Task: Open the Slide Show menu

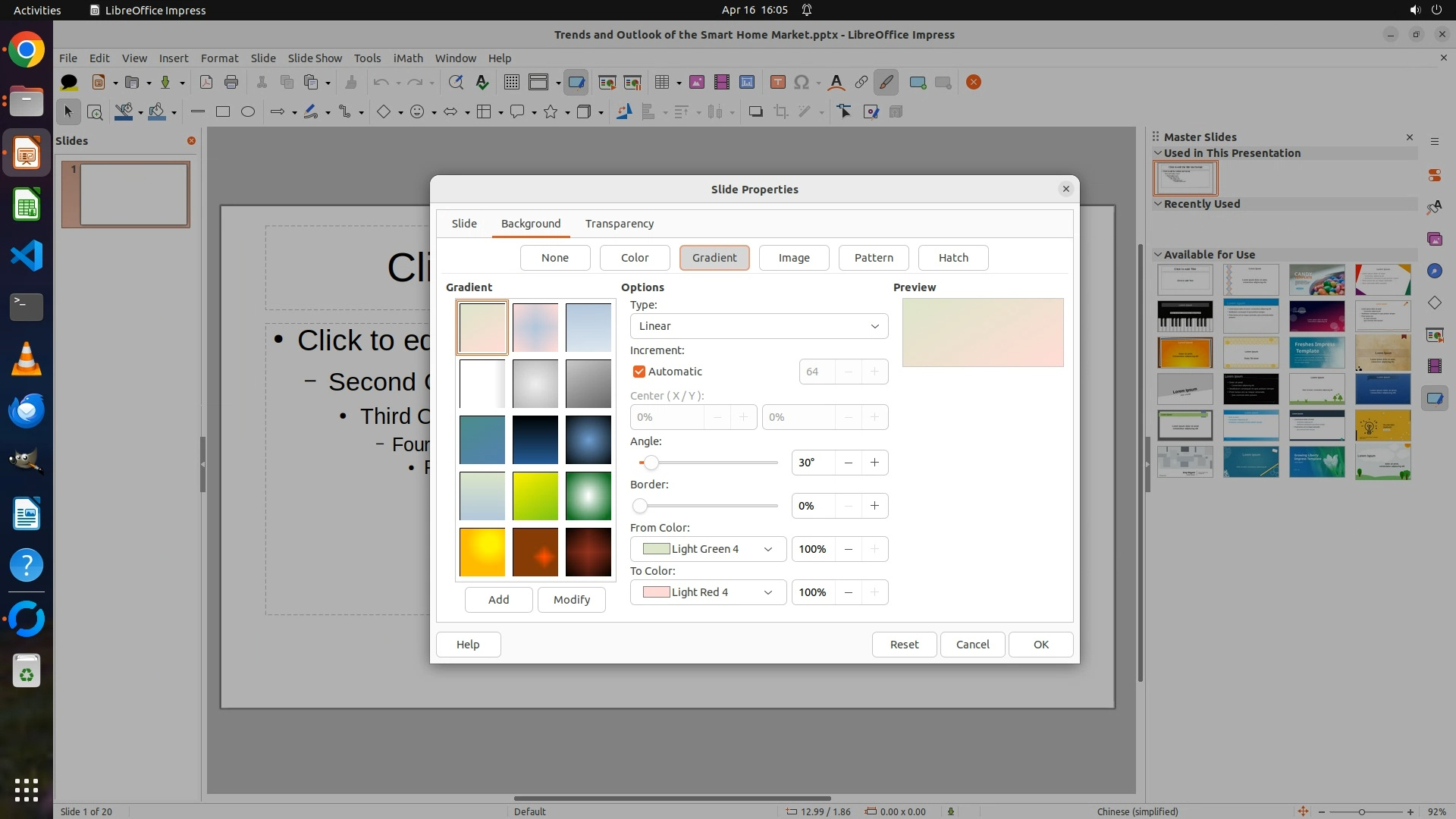Action: click(315, 58)
